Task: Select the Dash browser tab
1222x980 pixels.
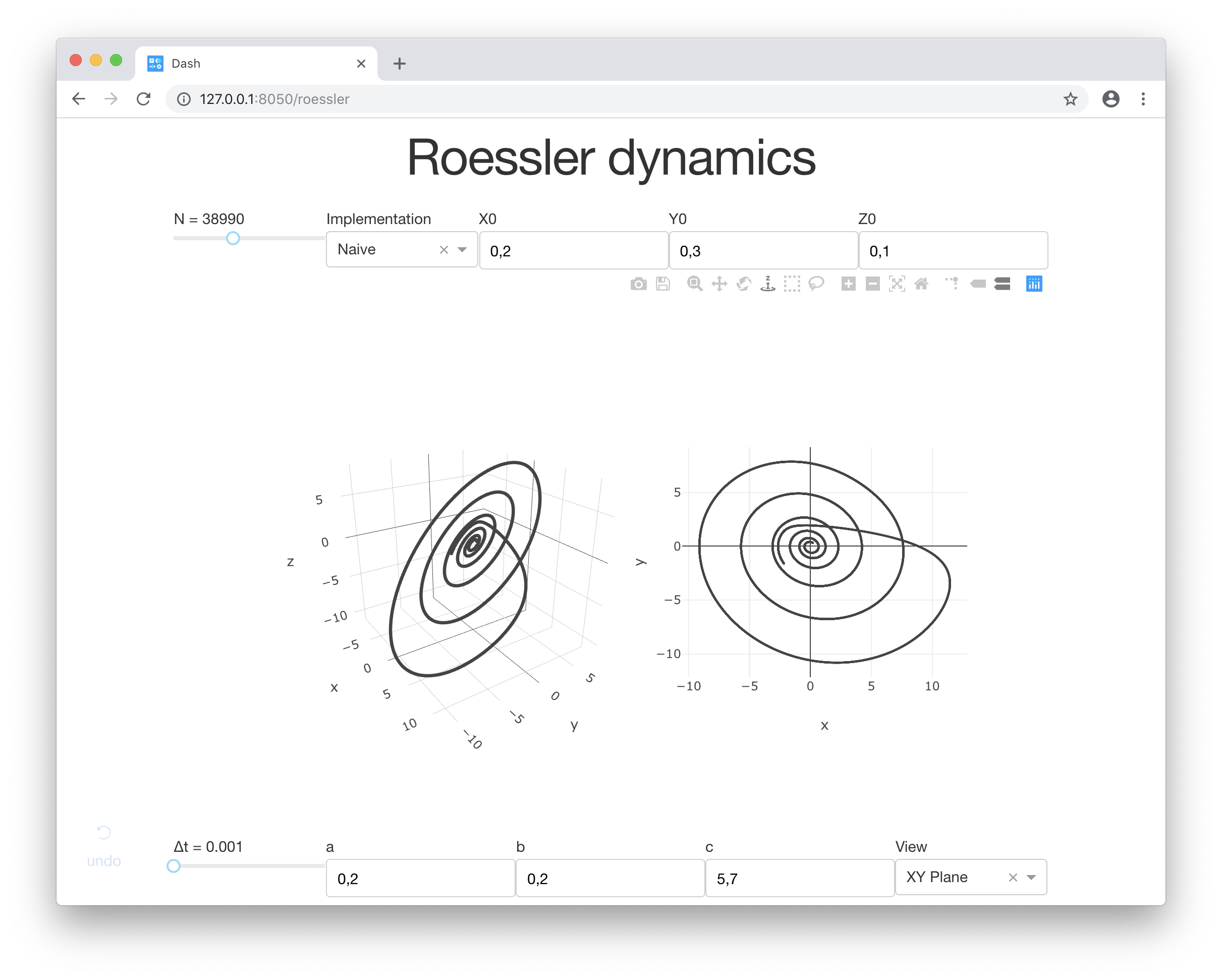Action: pyautogui.click(x=256, y=64)
